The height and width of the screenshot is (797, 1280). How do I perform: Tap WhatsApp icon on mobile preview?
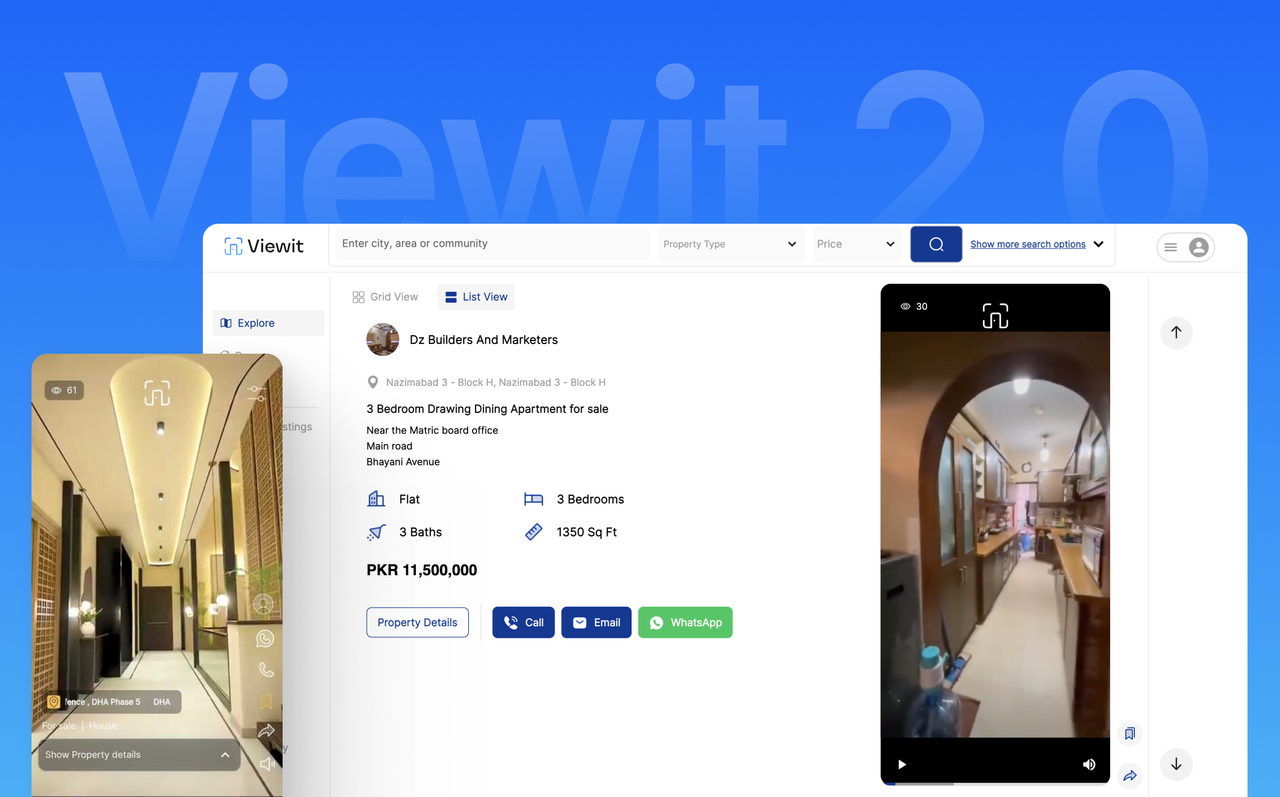[265, 638]
